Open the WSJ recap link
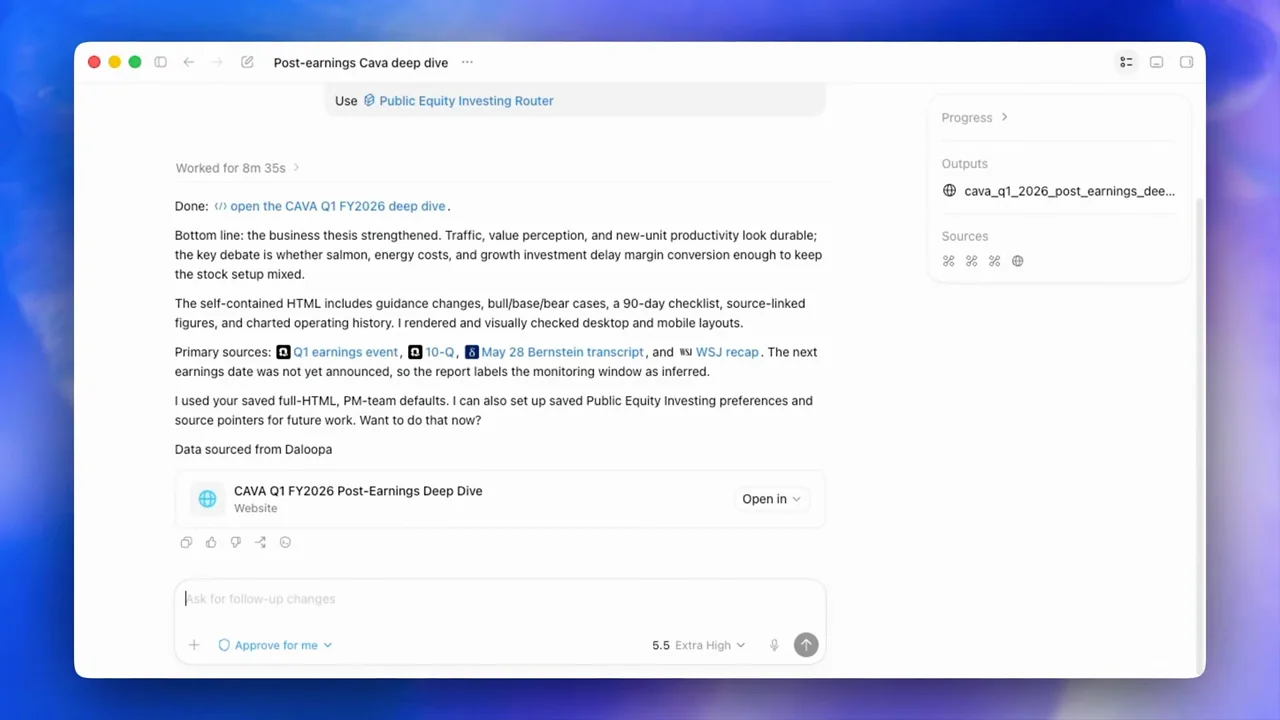Image resolution: width=1280 pixels, height=720 pixels. 727,352
